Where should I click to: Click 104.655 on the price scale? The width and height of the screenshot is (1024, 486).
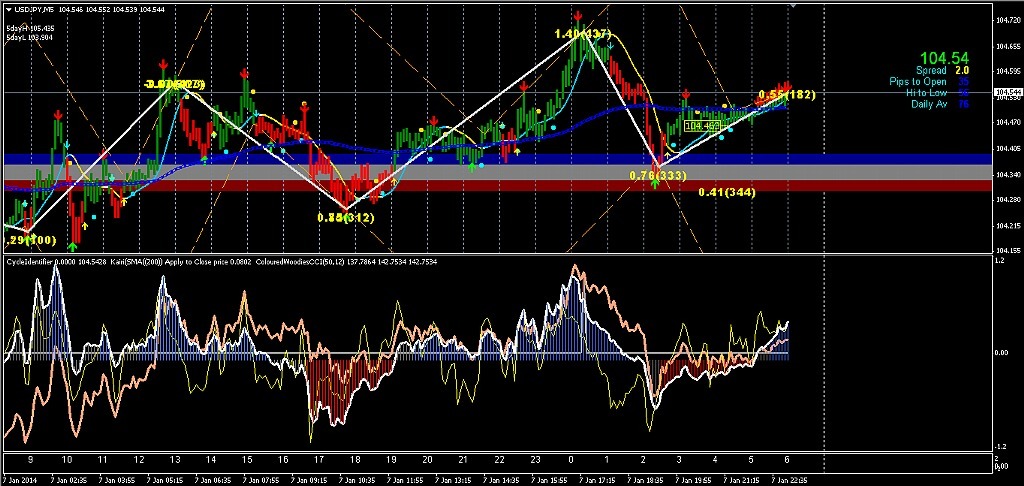pos(1010,46)
